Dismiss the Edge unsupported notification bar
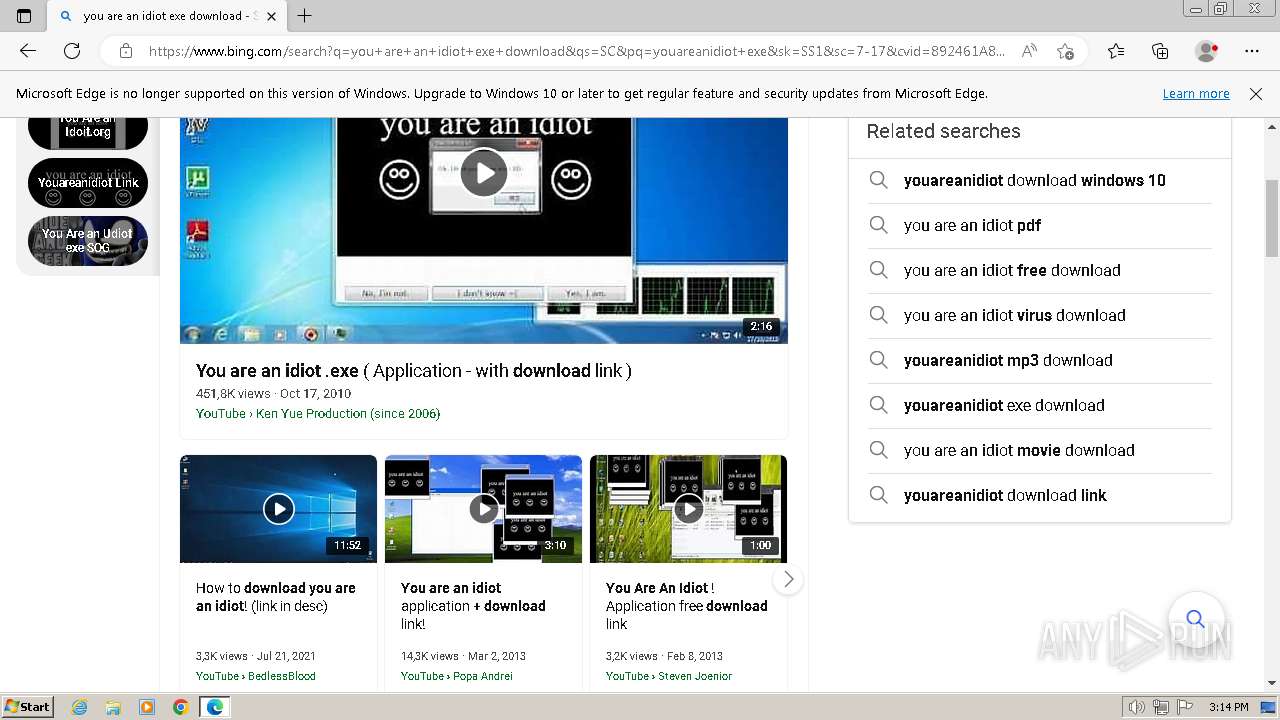Viewport: 1280px width, 720px height. pyautogui.click(x=1256, y=94)
